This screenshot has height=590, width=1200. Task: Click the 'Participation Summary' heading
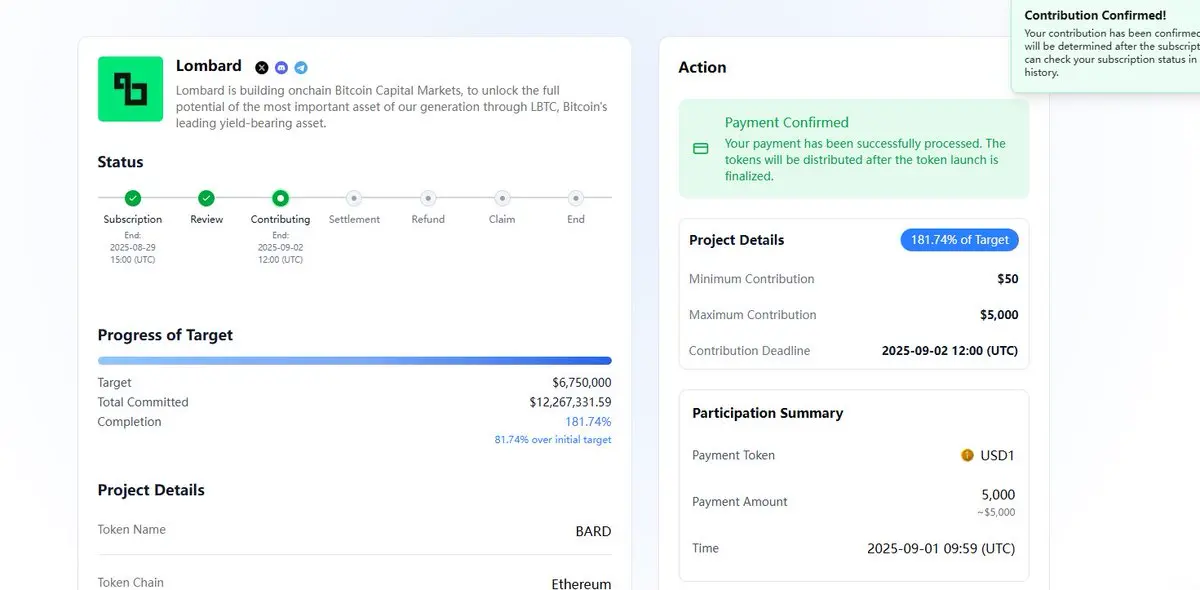pyautogui.click(x=768, y=413)
